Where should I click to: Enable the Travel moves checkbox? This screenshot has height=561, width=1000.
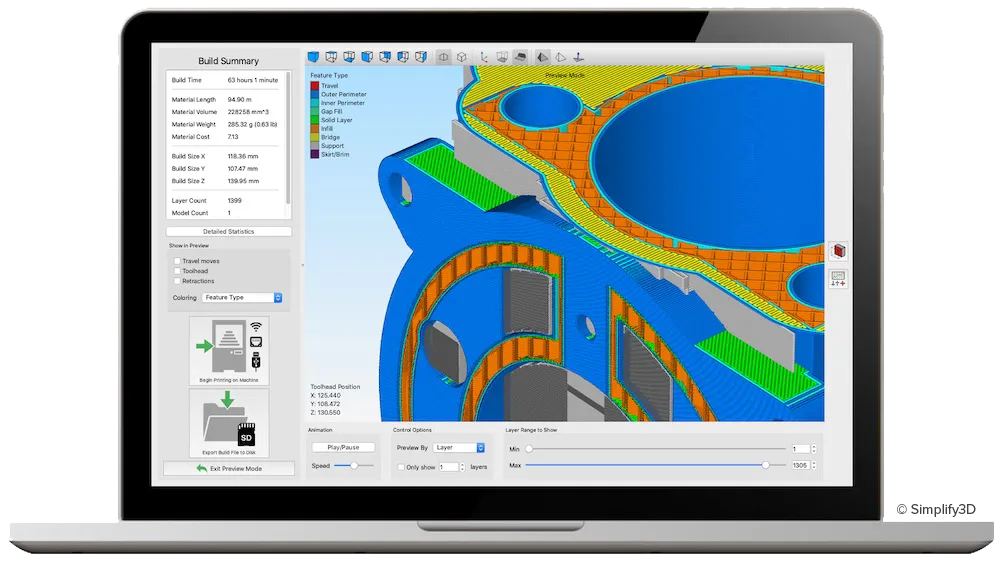tap(177, 261)
